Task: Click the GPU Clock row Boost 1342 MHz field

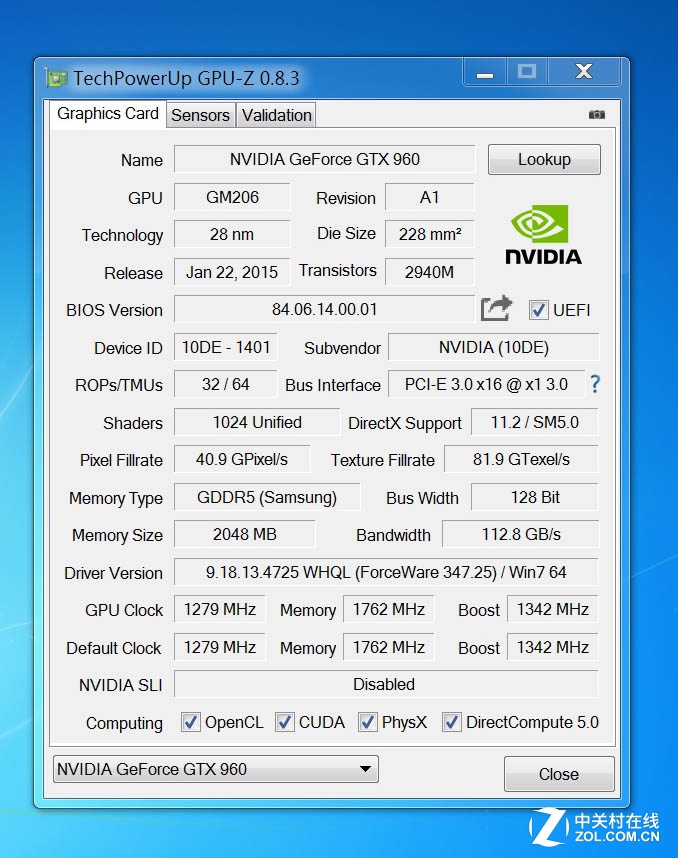Action: pos(553,609)
